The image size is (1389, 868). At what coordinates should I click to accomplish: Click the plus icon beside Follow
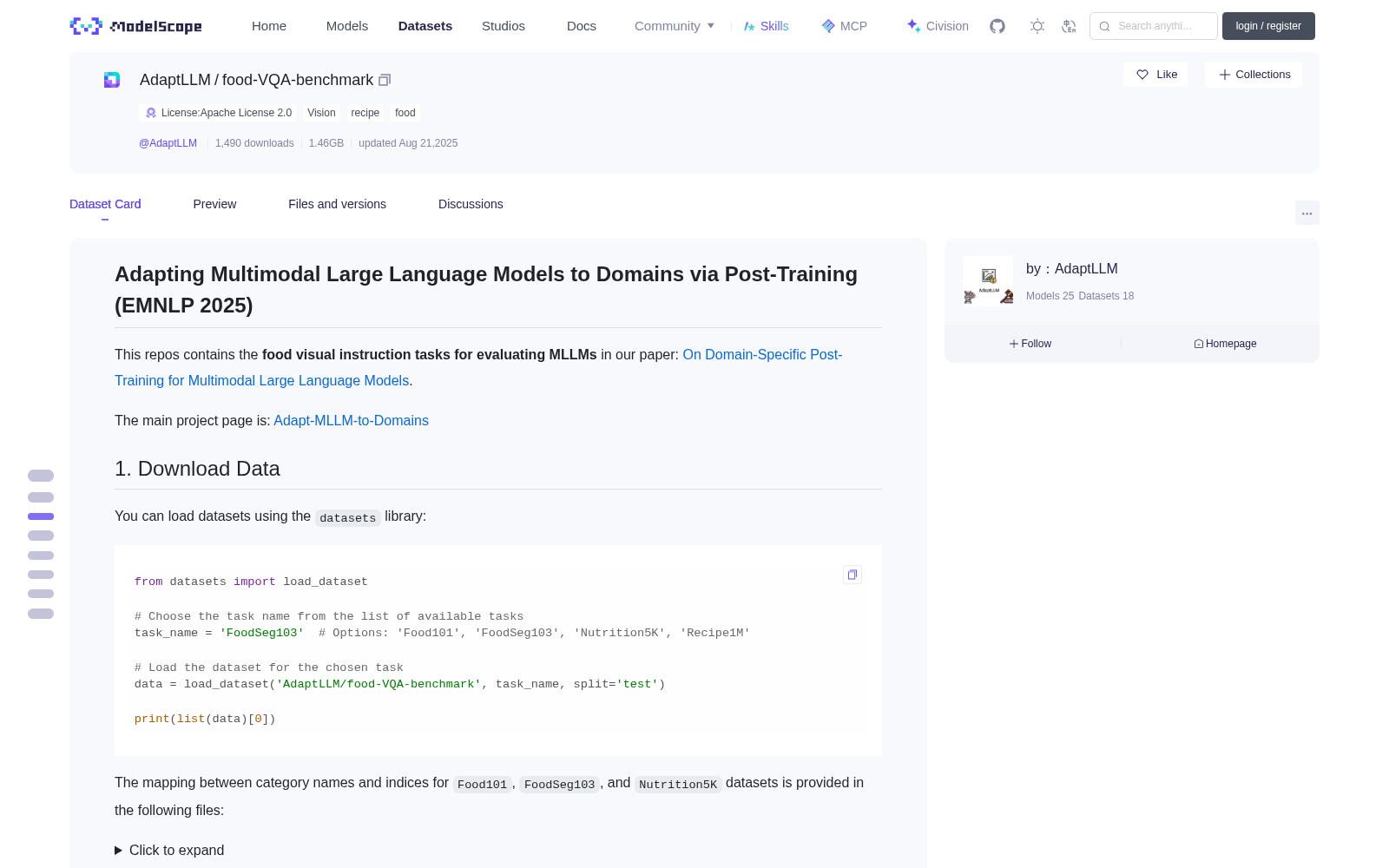coord(1014,344)
